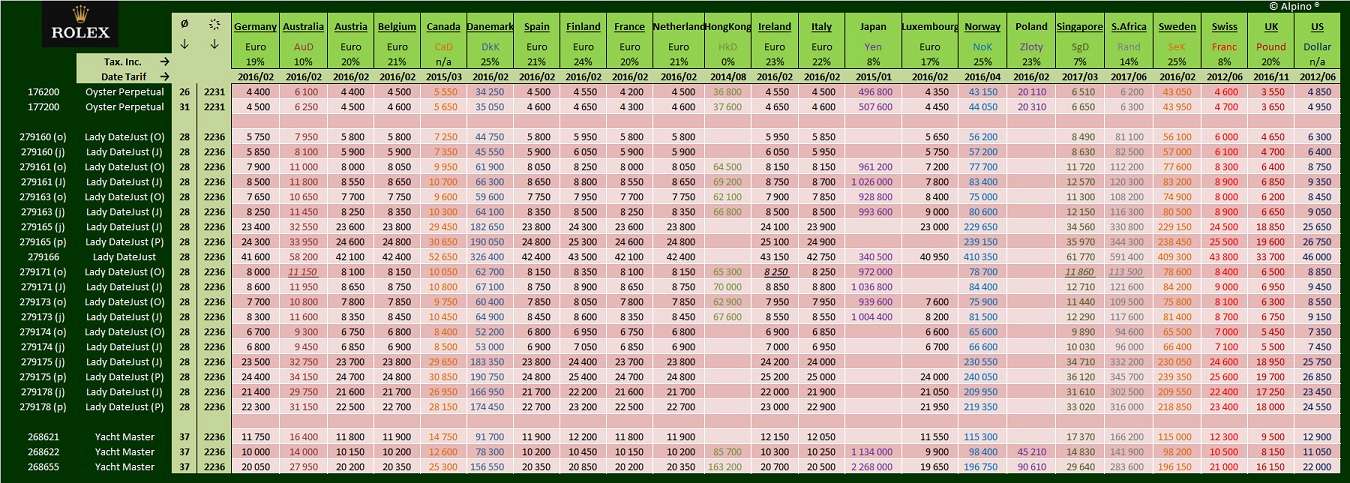
Task: Click the diameter ø symbol header
Action: (x=183, y=23)
